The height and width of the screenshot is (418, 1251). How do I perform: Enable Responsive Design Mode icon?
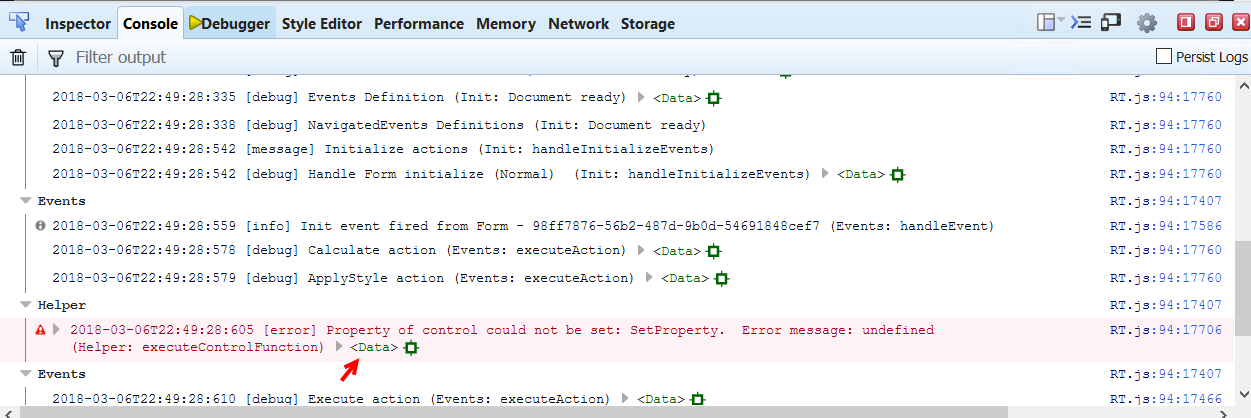point(1111,22)
